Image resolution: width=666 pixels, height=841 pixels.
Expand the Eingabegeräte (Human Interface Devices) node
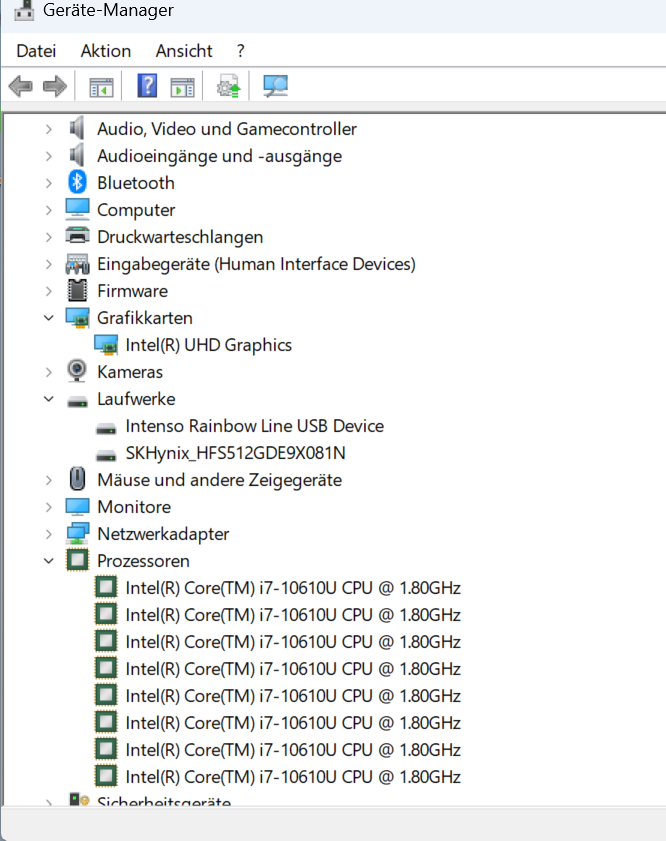point(49,264)
